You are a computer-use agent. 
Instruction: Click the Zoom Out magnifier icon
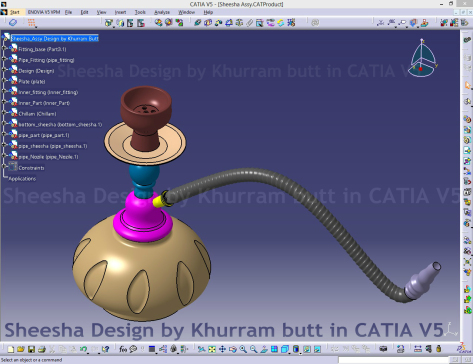254,349
